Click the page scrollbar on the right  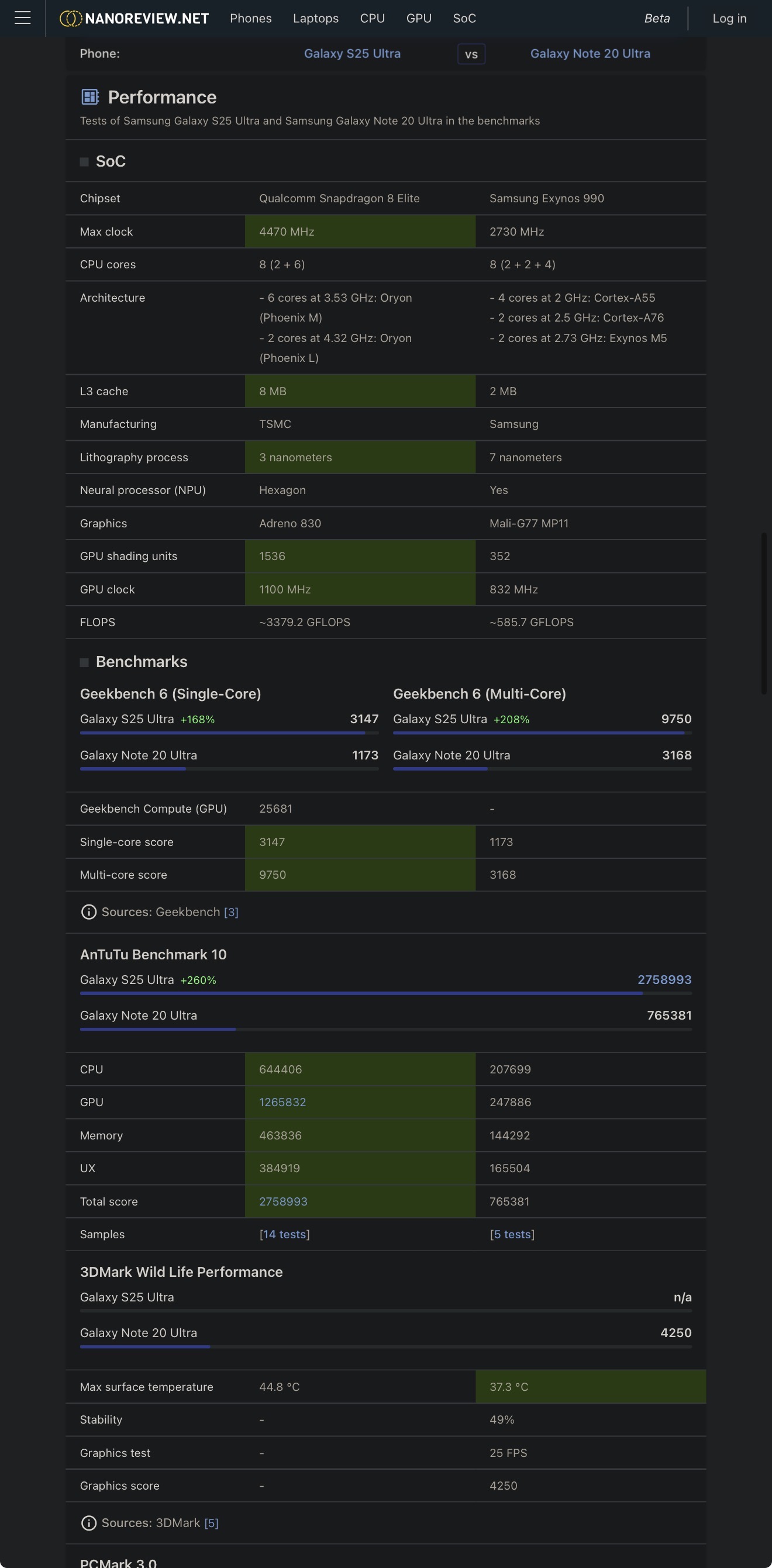pyautogui.click(x=764, y=613)
